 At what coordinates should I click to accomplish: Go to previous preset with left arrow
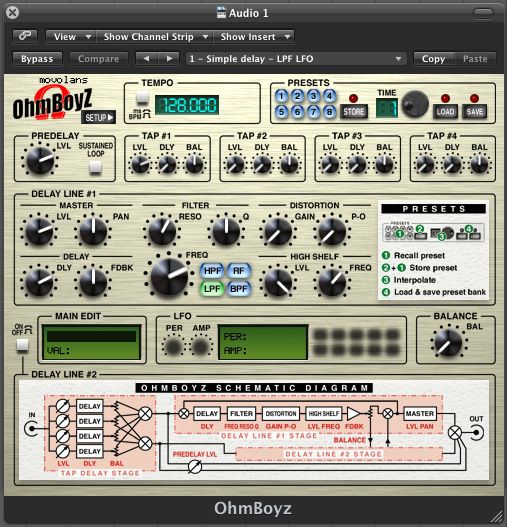tap(146, 58)
